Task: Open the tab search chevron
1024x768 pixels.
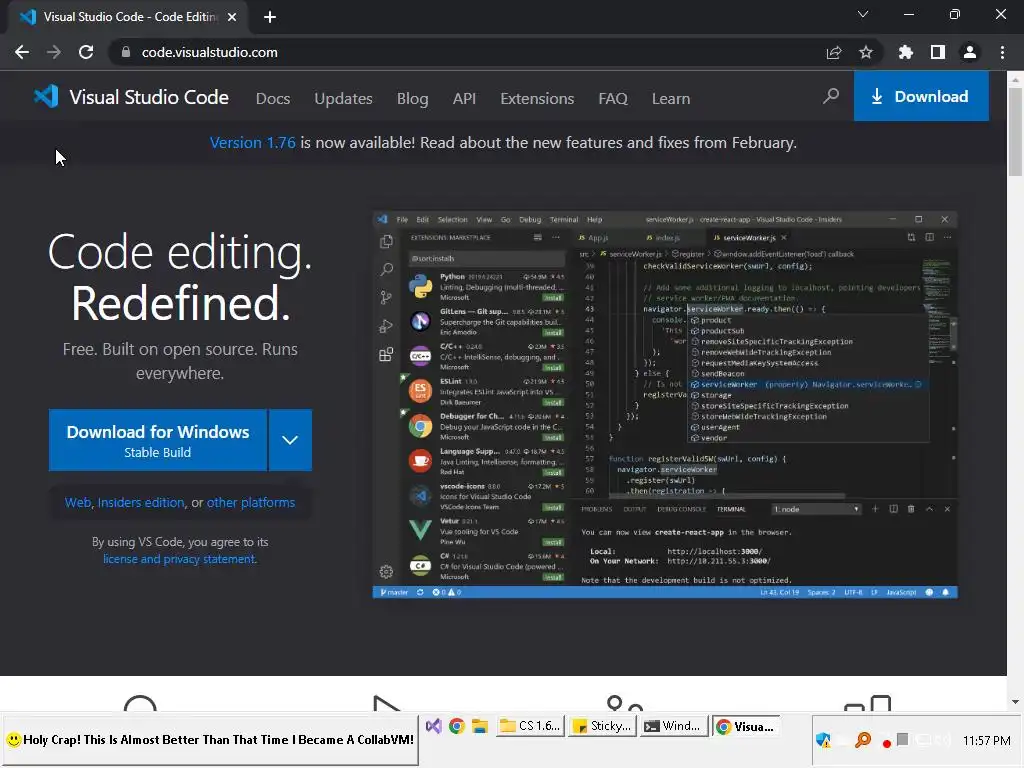Action: tap(863, 14)
